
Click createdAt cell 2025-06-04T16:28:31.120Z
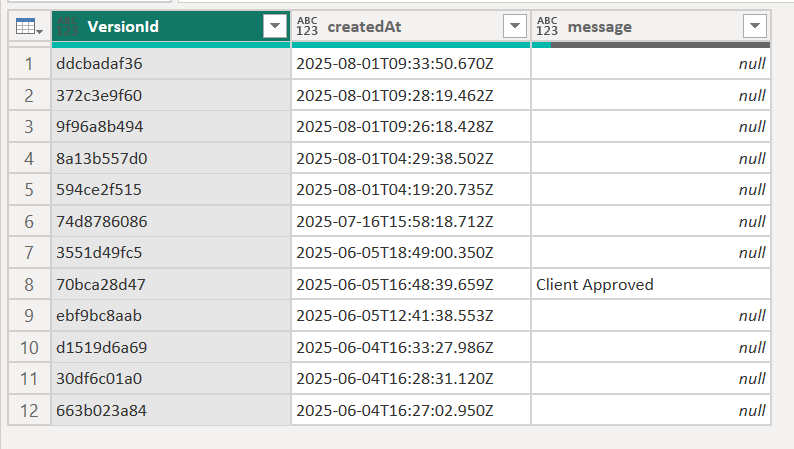[411, 379]
